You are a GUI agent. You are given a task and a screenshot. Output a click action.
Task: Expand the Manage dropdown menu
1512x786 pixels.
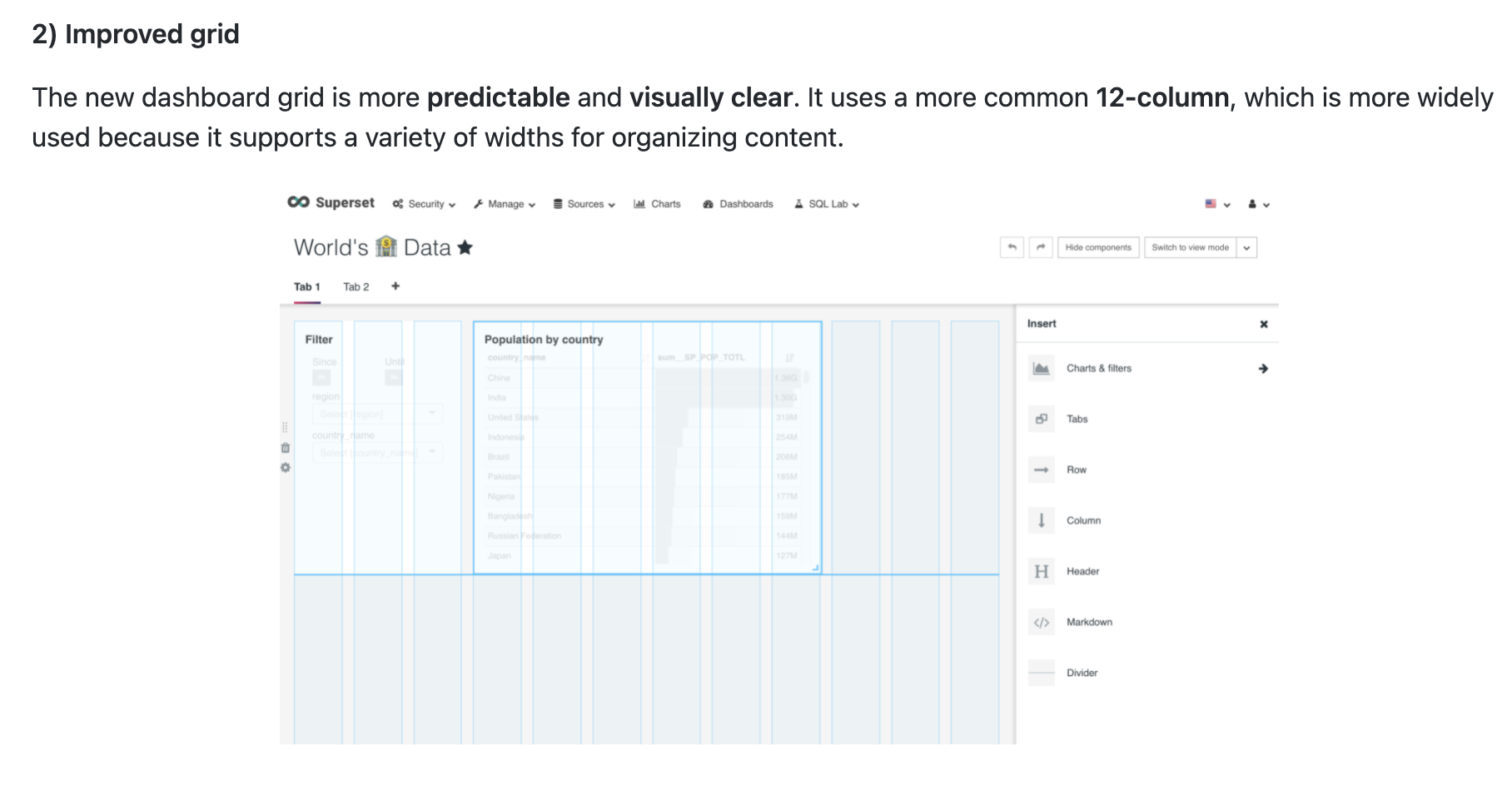[504, 204]
